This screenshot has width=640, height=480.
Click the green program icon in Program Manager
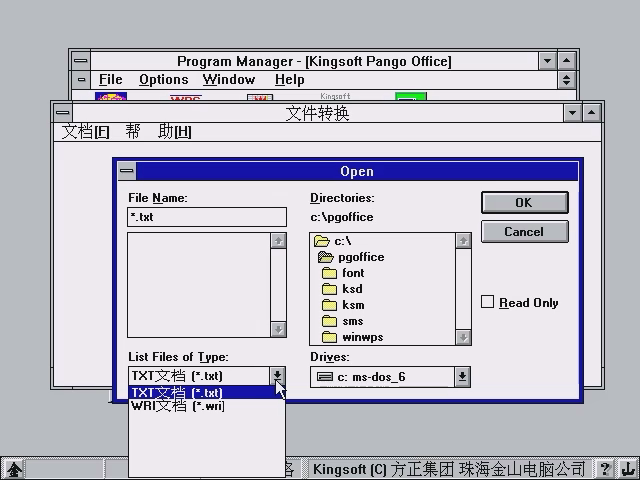coord(411,96)
